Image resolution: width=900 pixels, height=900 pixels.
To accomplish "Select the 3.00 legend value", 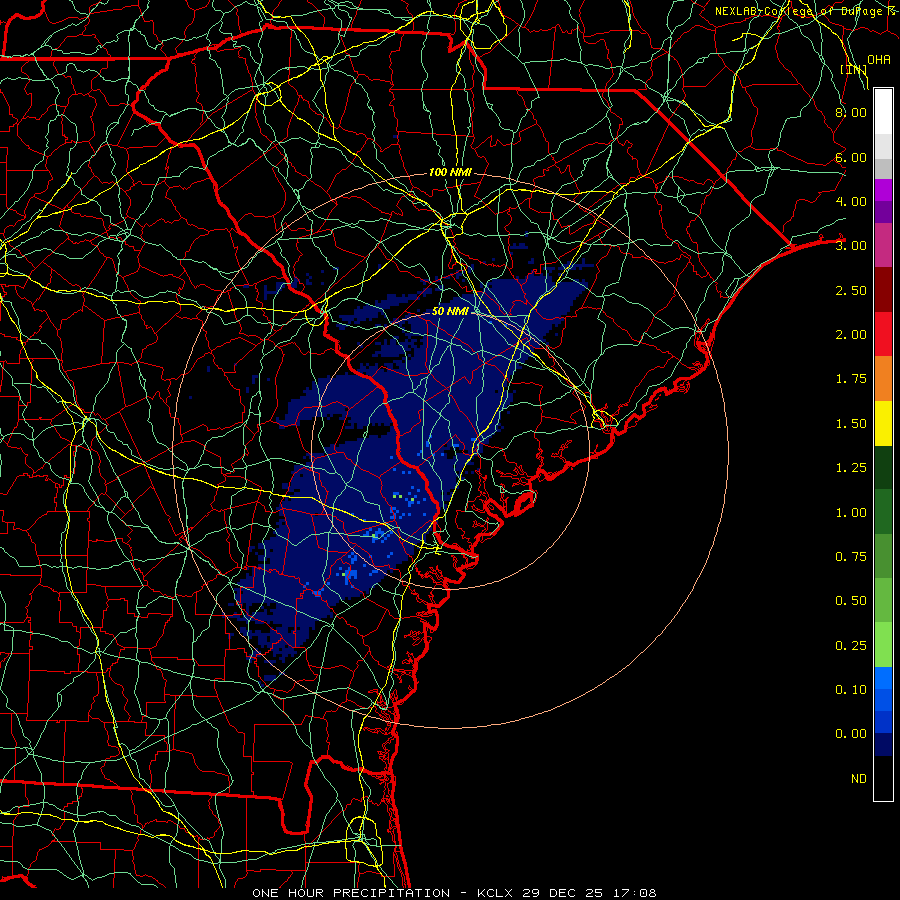I will pos(851,246).
